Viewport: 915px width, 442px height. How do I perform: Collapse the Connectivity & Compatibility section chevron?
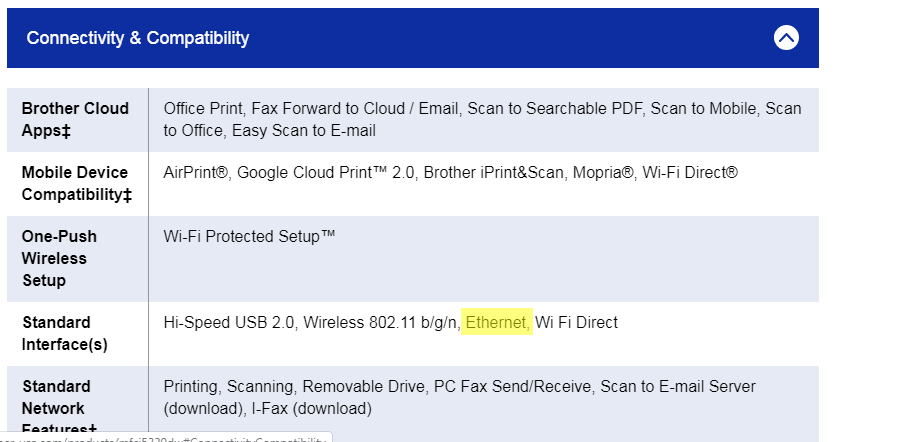point(786,38)
